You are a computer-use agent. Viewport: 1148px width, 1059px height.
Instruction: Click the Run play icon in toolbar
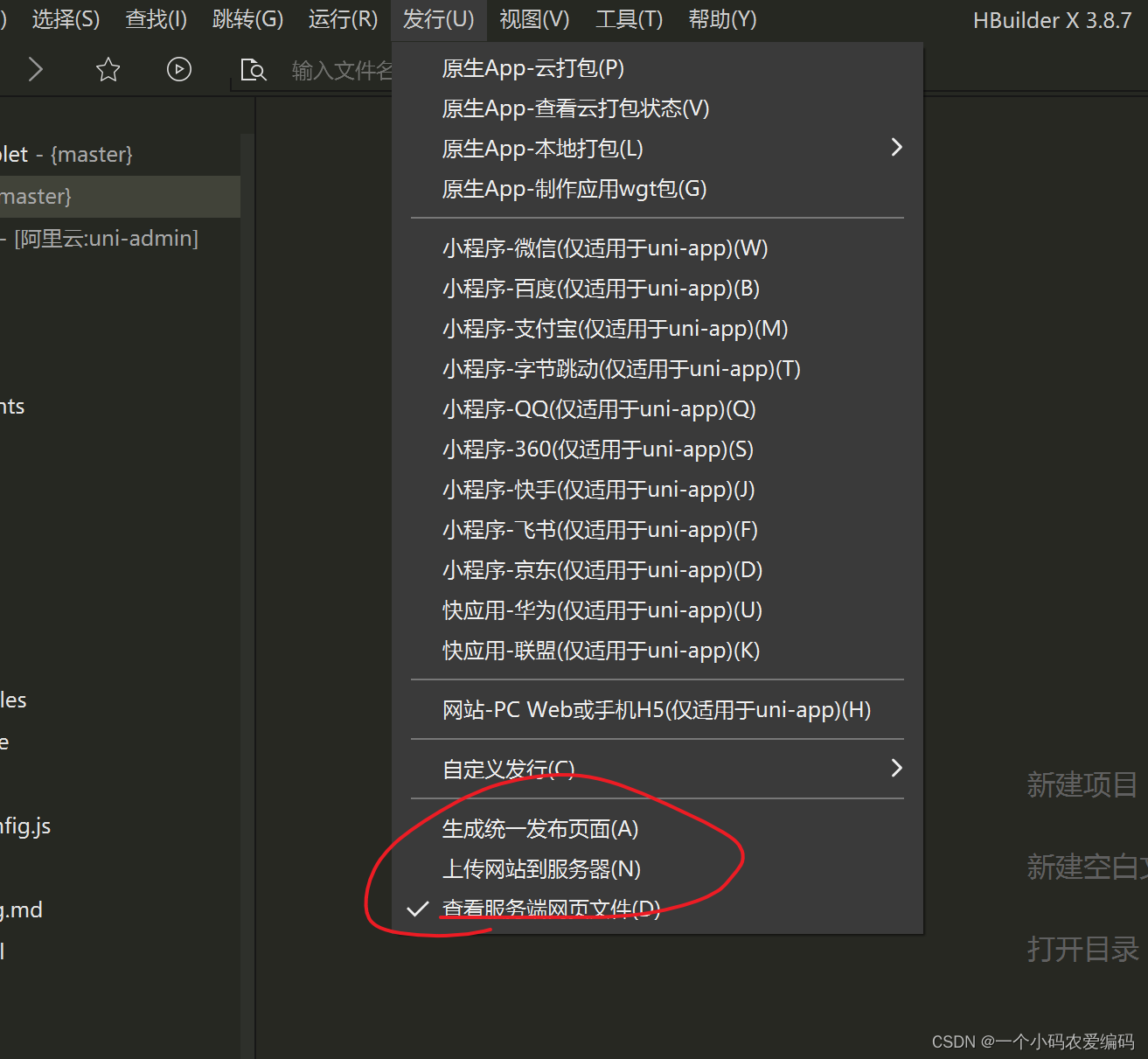point(179,69)
